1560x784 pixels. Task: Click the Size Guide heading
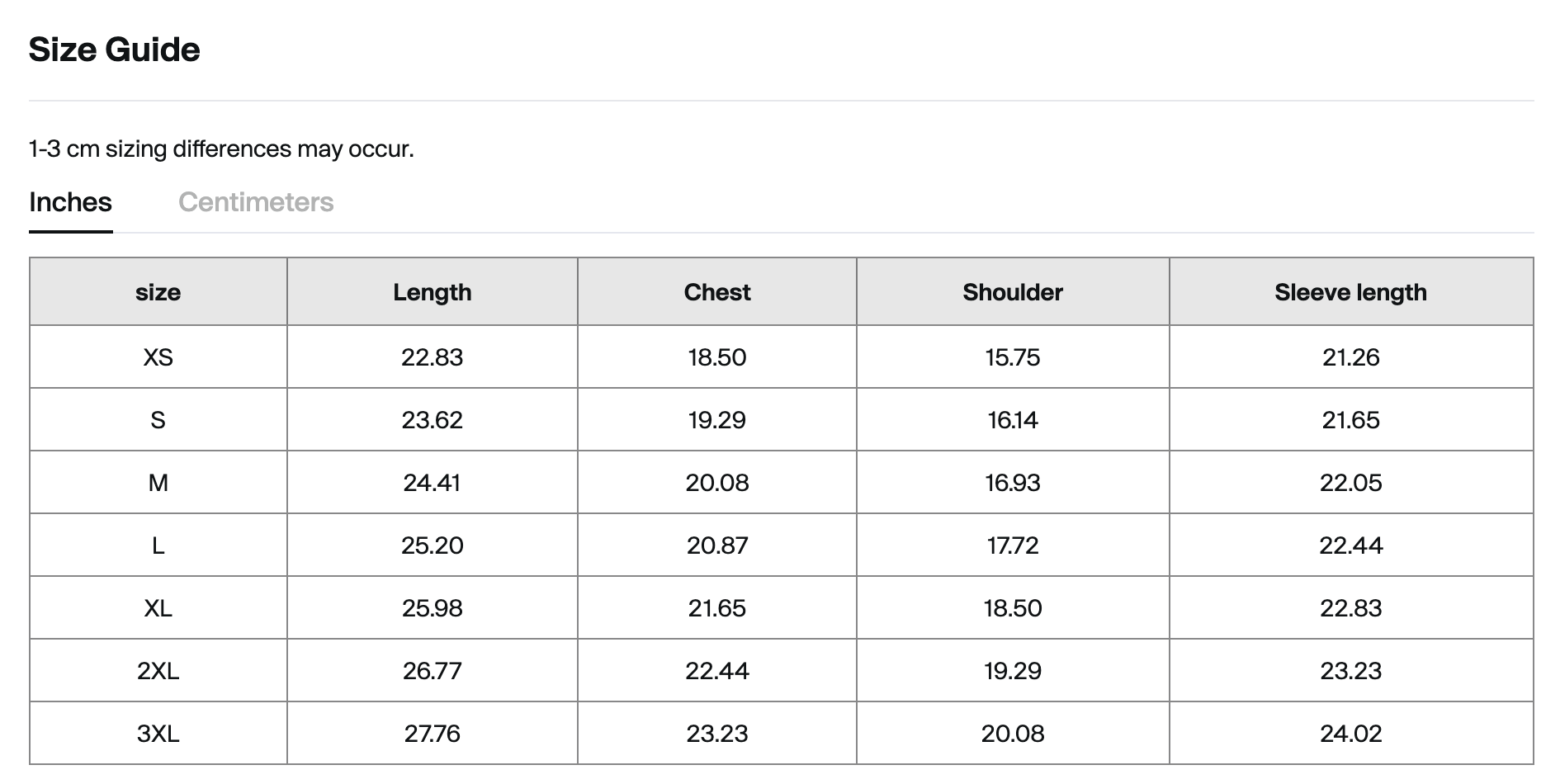[114, 50]
